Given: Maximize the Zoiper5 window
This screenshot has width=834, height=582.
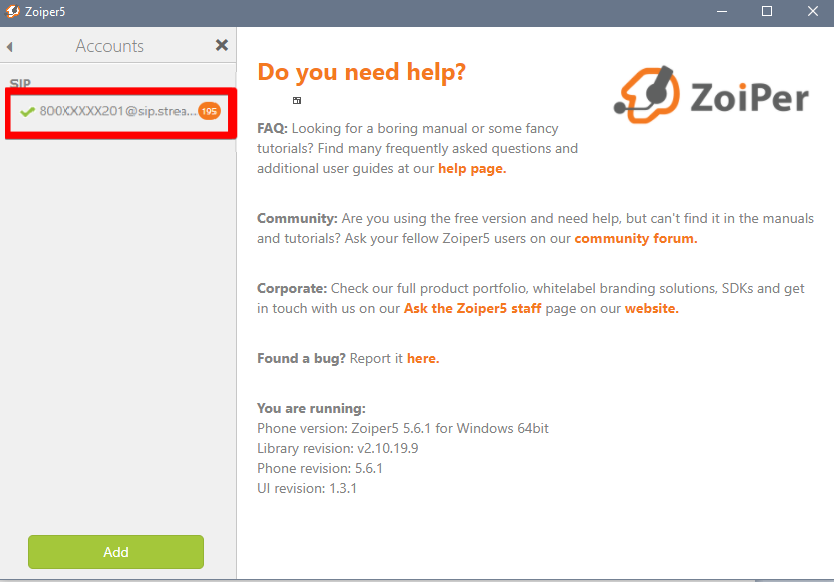Looking at the screenshot, I should (767, 11).
